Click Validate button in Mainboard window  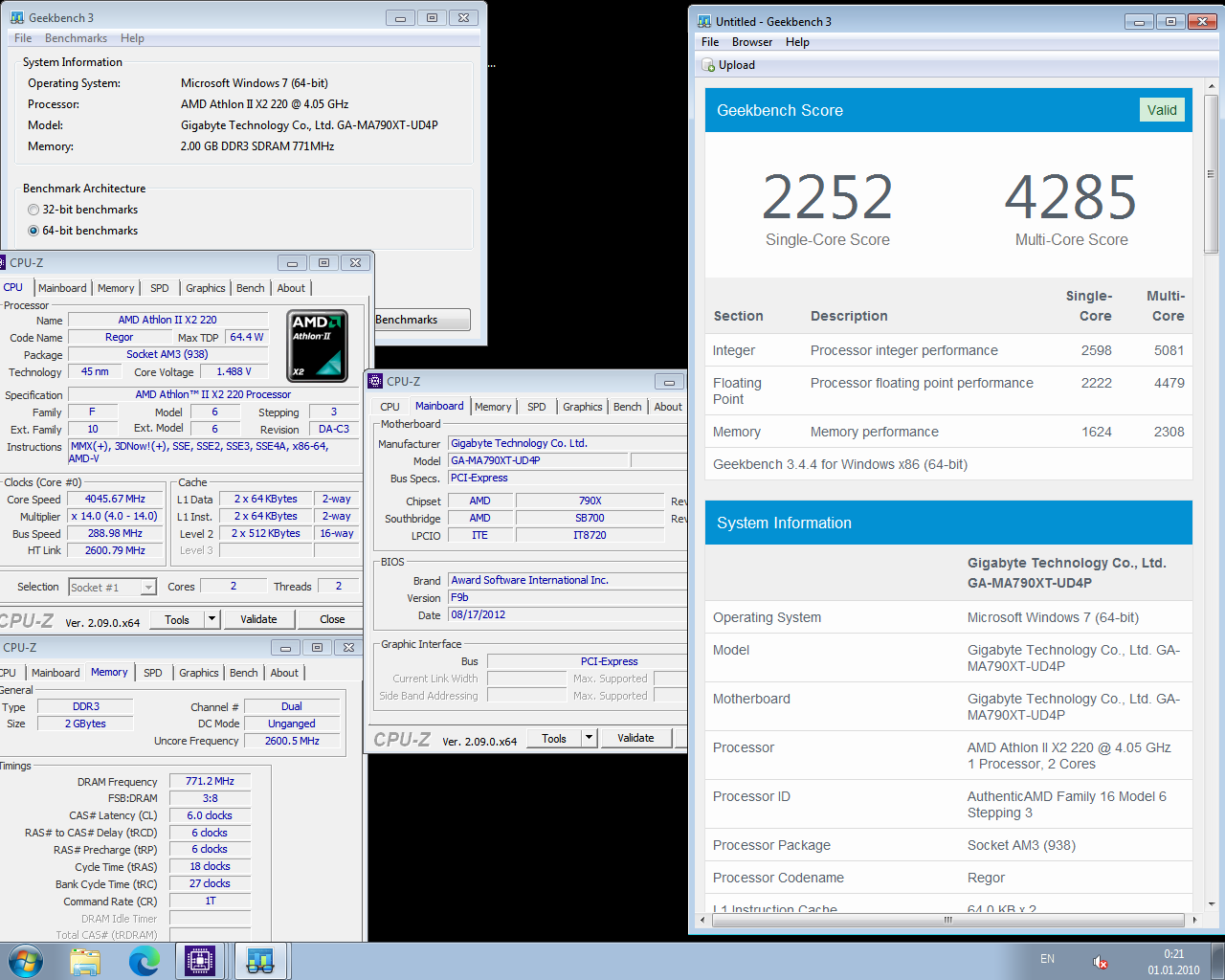click(635, 738)
